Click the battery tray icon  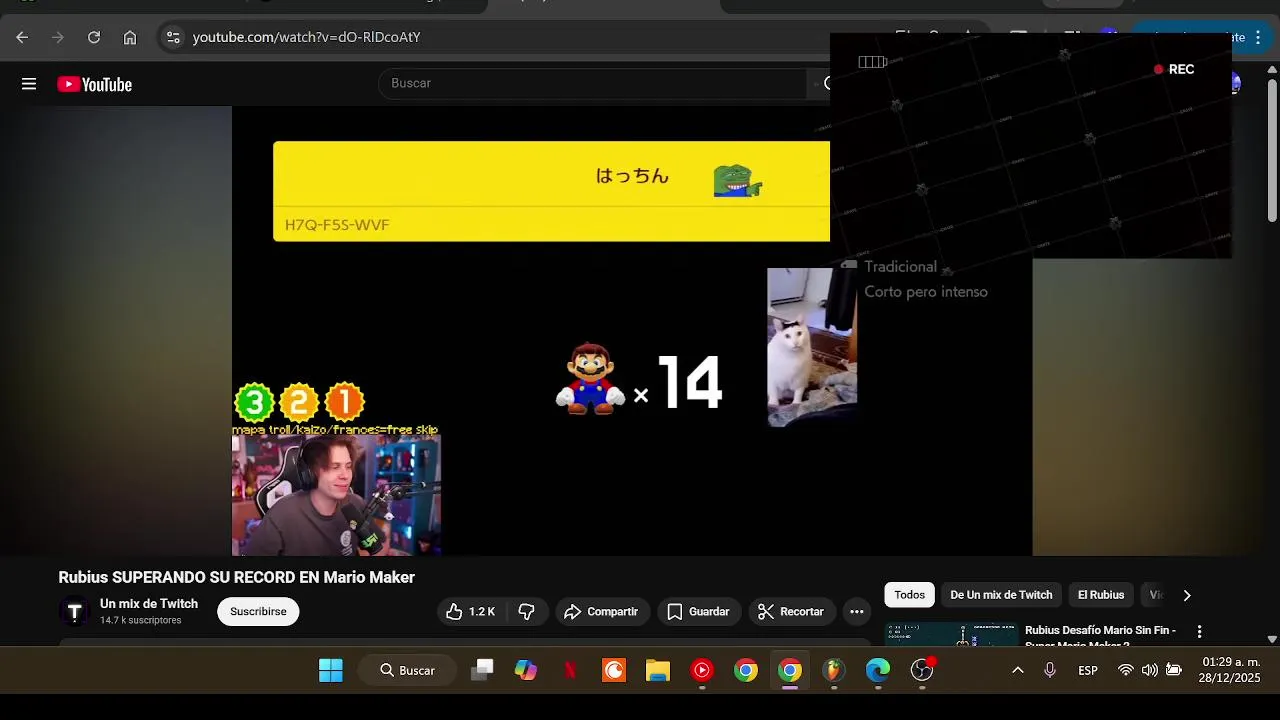[1174, 670]
